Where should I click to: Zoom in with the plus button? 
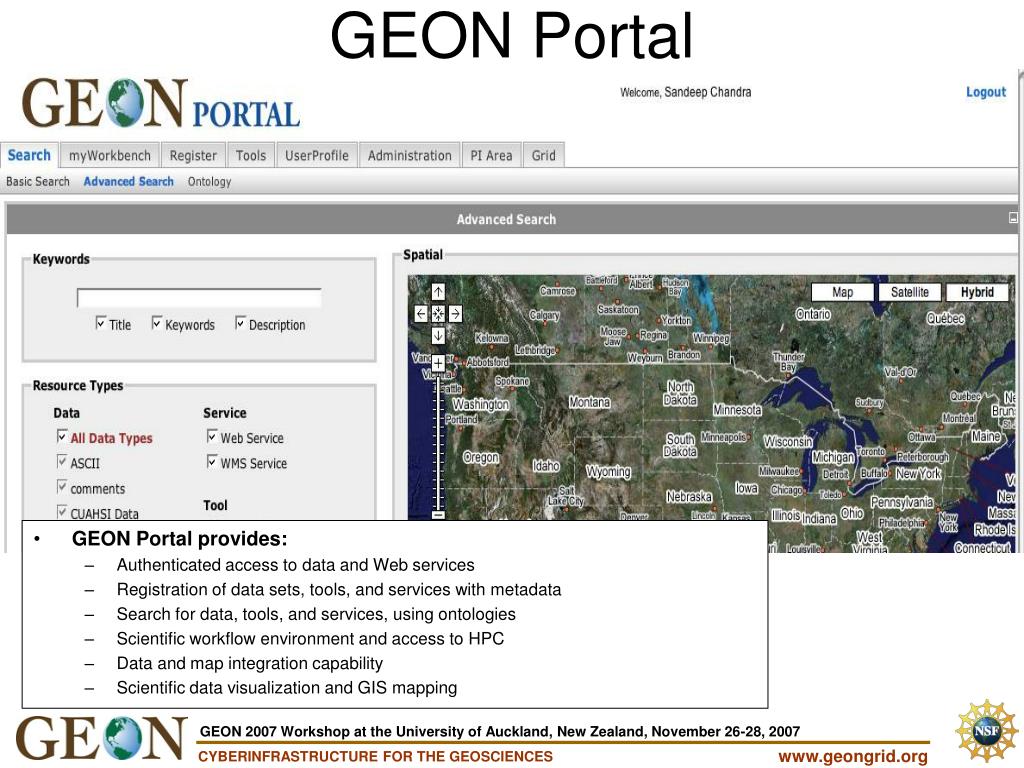(438, 363)
